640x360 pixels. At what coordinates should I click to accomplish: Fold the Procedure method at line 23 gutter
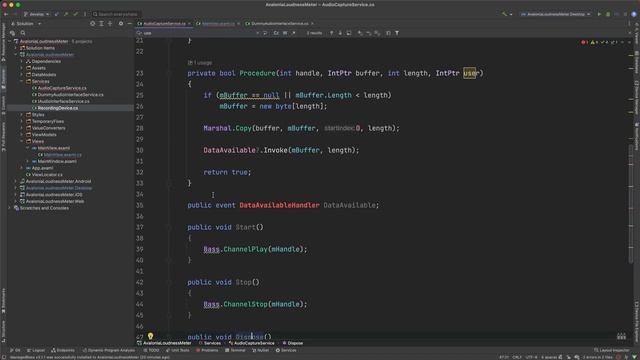[x=169, y=73]
